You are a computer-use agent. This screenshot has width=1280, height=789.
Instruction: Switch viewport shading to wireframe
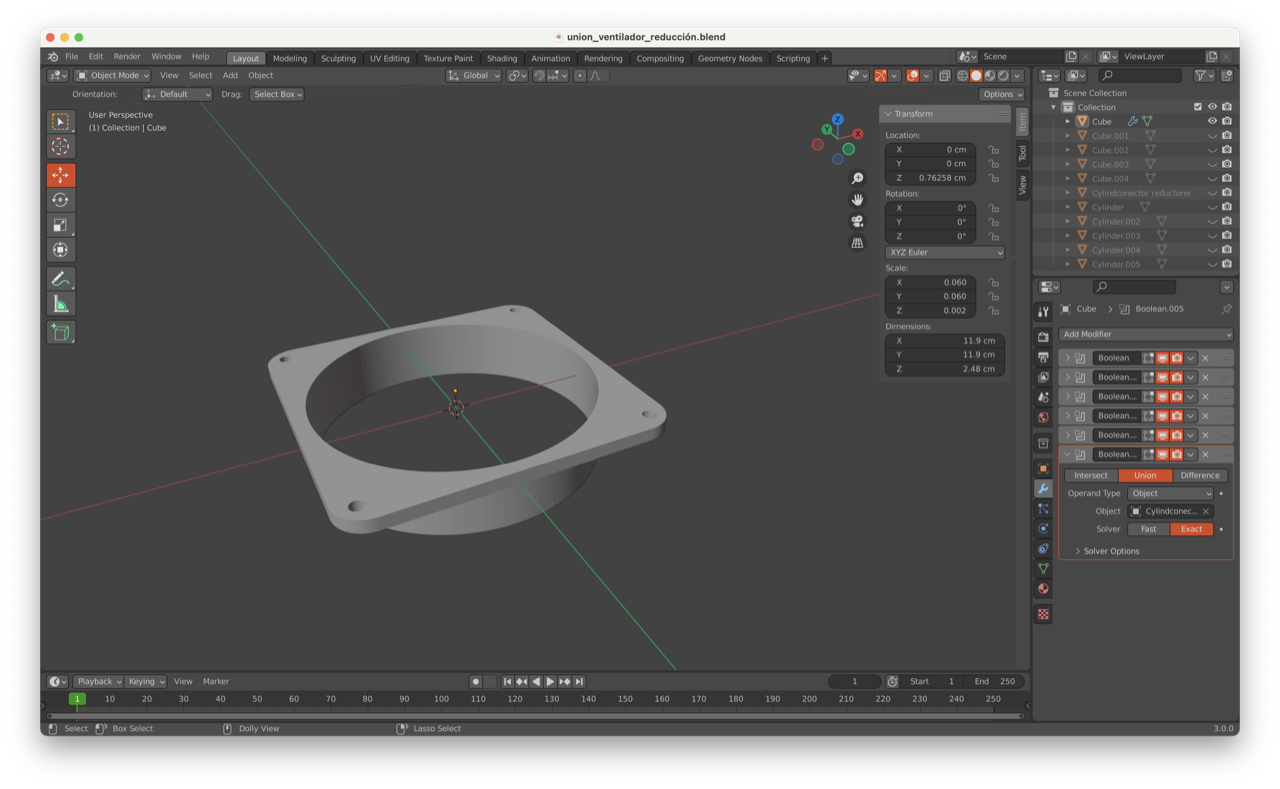962,76
